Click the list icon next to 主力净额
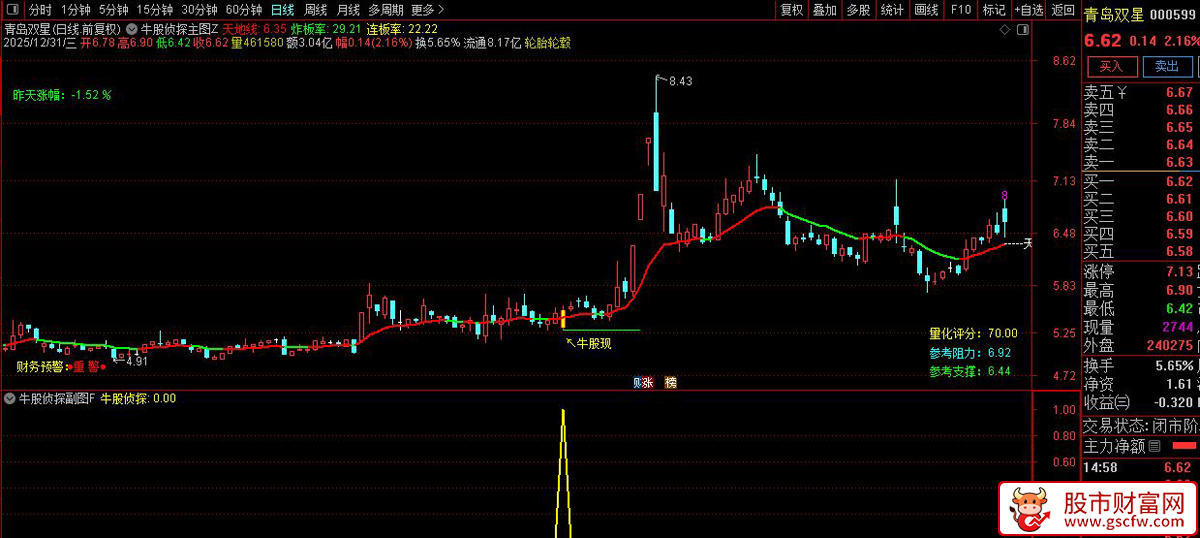Screen dimensions: 1200x538 (x=1154, y=446)
